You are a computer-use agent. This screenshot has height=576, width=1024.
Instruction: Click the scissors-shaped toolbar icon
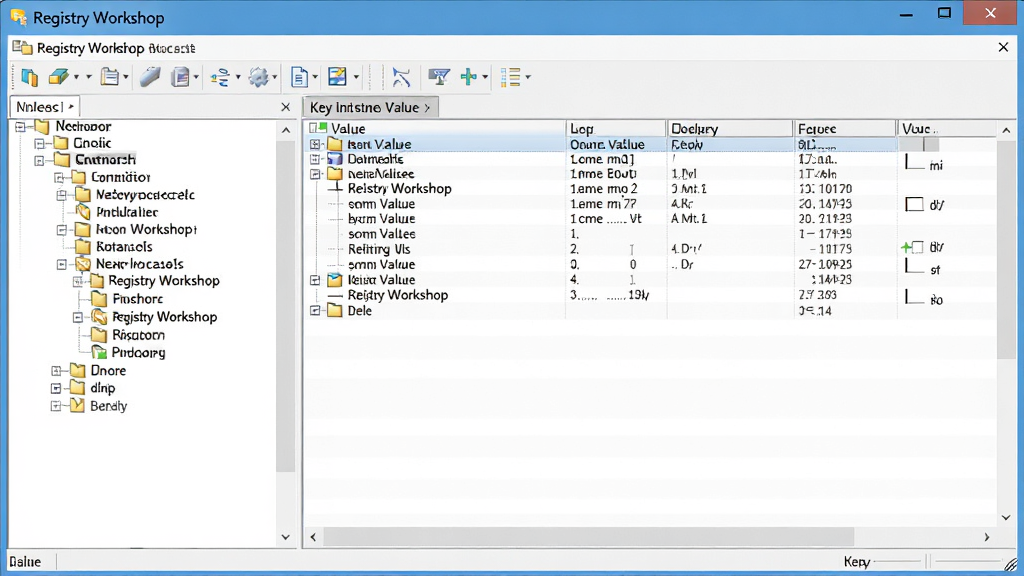401,77
